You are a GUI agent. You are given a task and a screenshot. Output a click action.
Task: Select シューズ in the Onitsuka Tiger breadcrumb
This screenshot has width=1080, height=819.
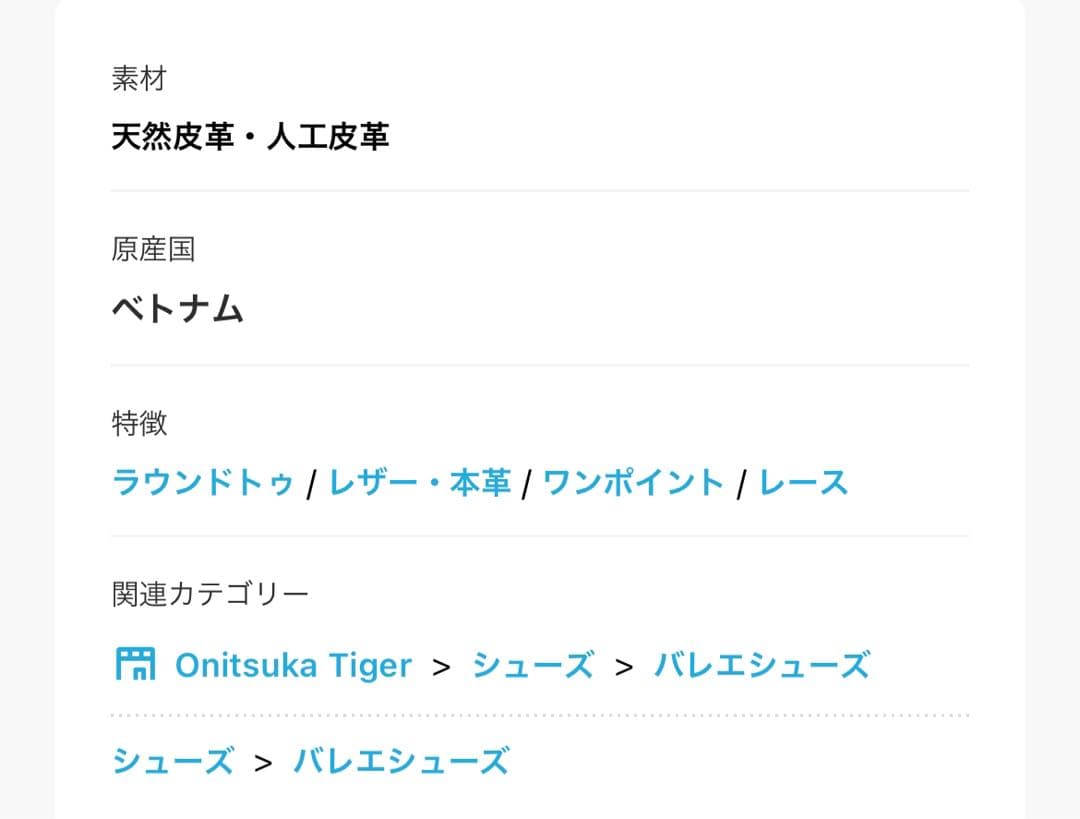pos(532,665)
